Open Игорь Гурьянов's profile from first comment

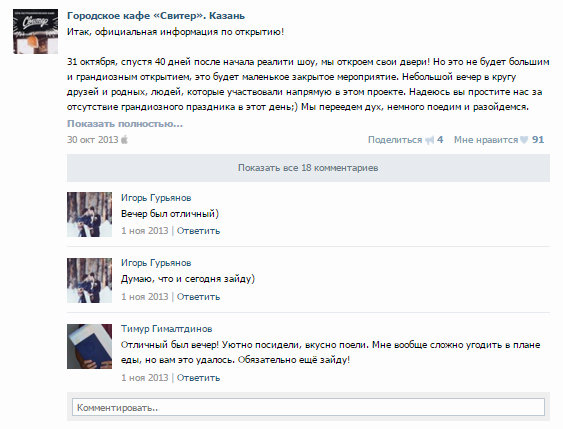coord(156,198)
